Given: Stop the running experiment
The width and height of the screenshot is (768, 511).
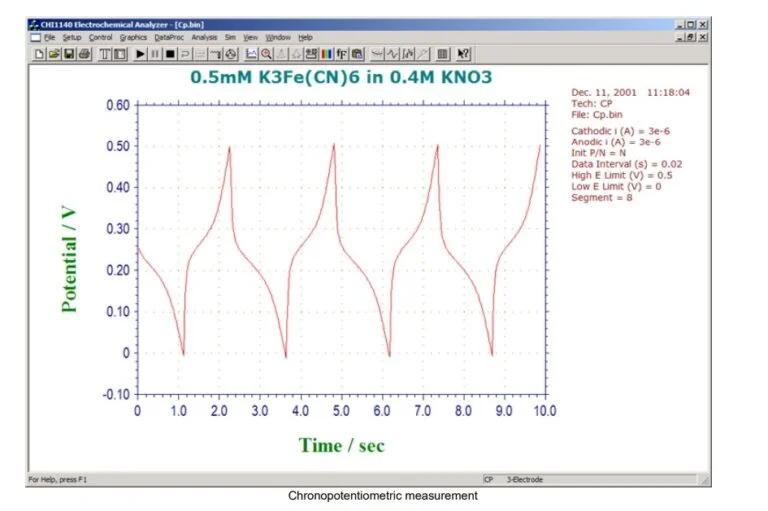Looking at the screenshot, I should 170,52.
